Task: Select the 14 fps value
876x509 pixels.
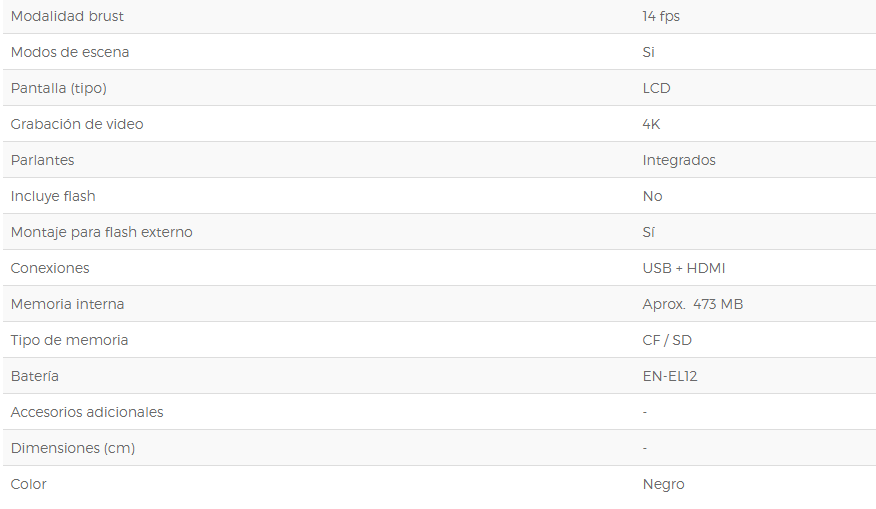Action: 661,16
